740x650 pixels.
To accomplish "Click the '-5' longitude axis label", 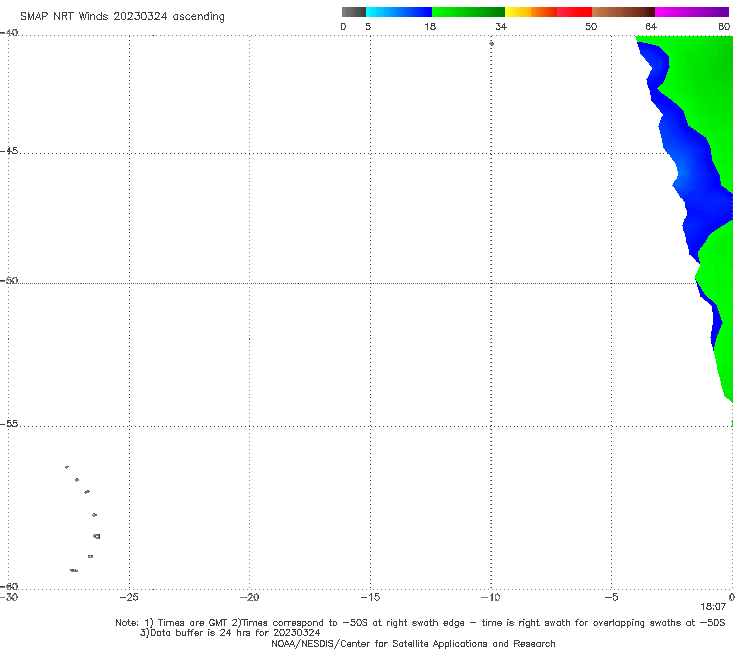I will click(612, 597).
